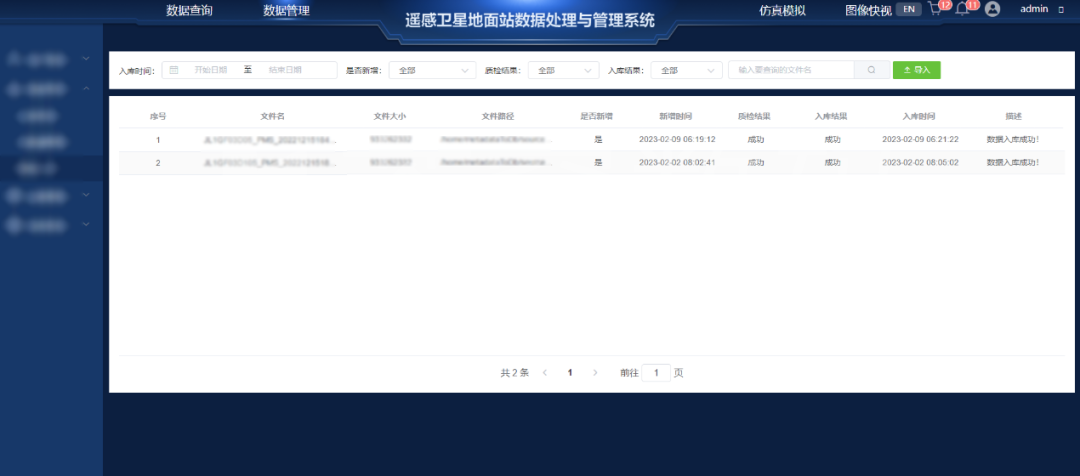Open the 数据管理 menu
Screen dimensions: 1080x476
[287, 10]
